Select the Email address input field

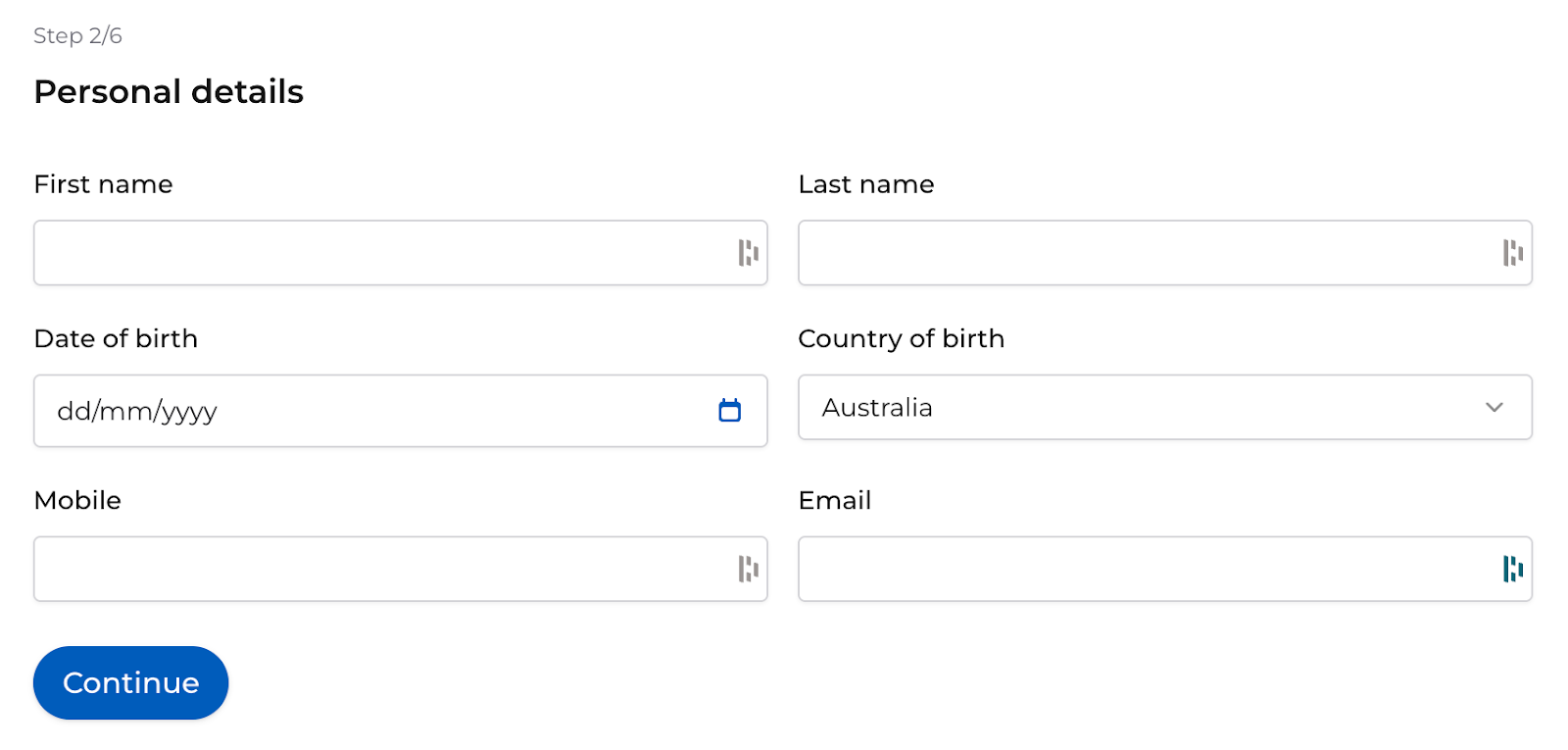coord(1147,569)
